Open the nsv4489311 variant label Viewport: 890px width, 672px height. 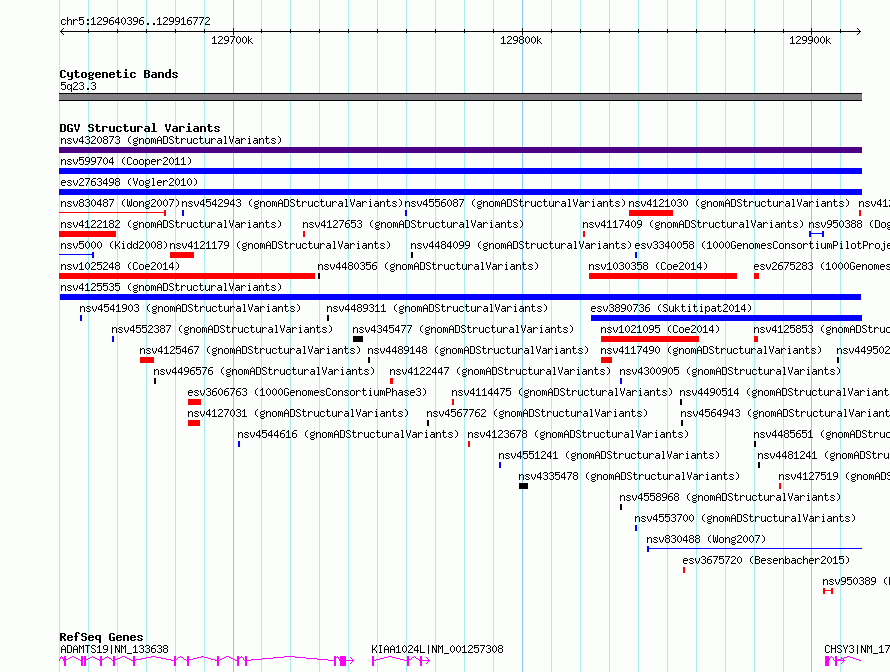click(437, 308)
